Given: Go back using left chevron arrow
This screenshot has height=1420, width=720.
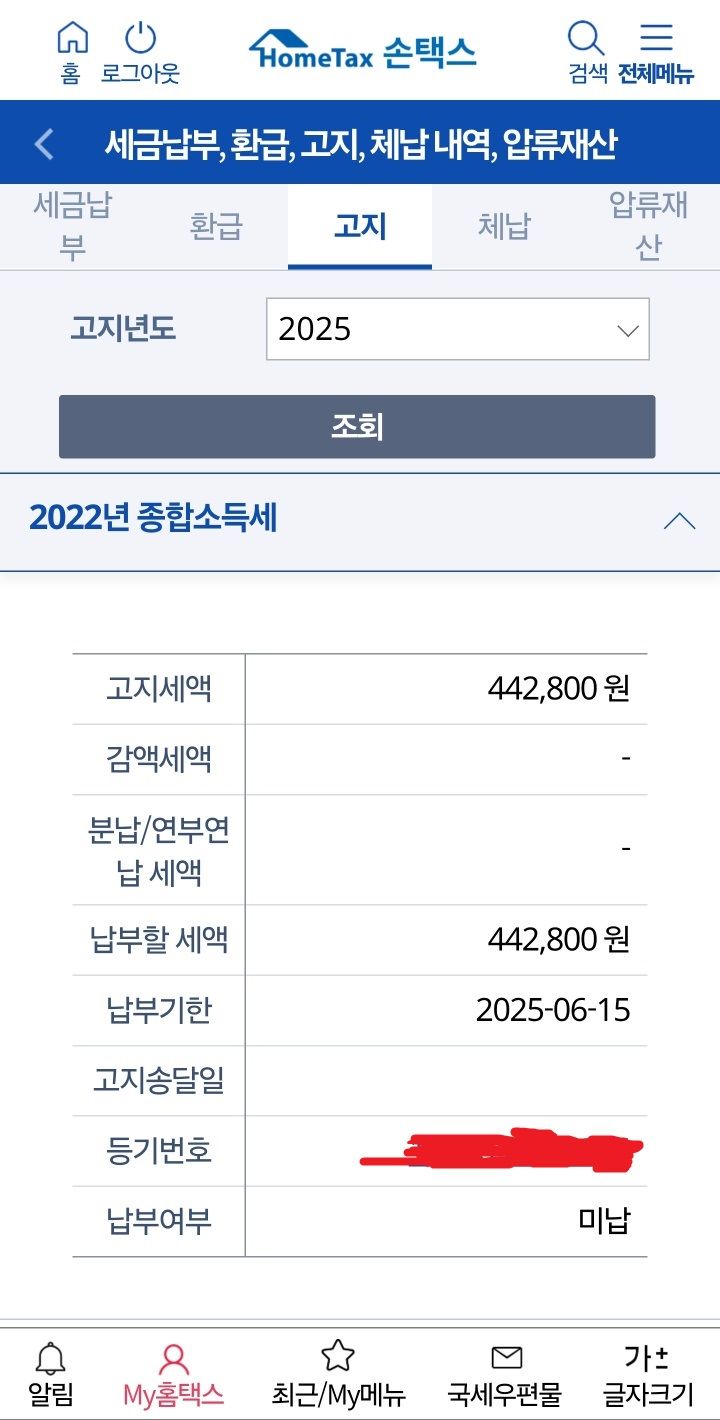Looking at the screenshot, I should [43, 144].
